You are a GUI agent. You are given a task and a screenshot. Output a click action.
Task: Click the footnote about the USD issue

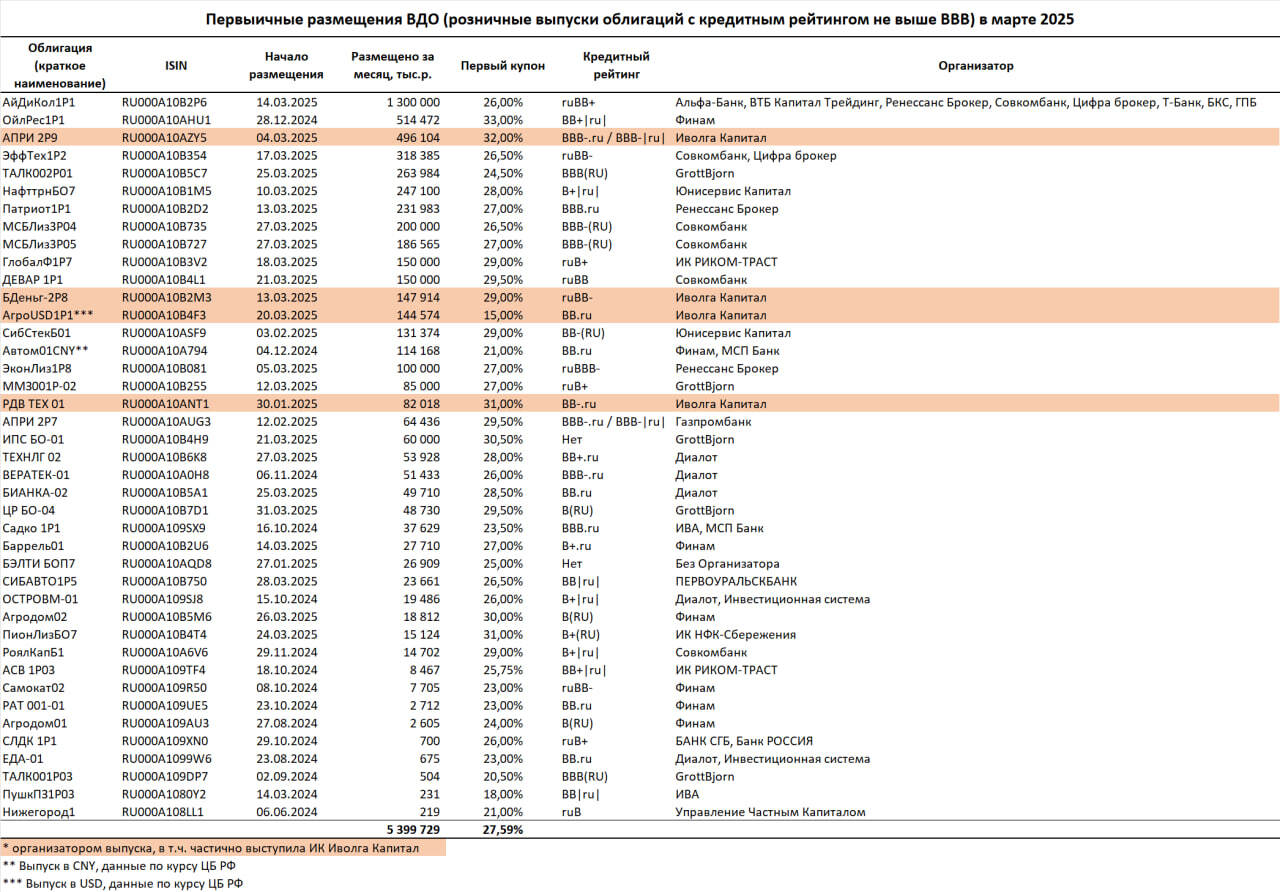[123, 884]
